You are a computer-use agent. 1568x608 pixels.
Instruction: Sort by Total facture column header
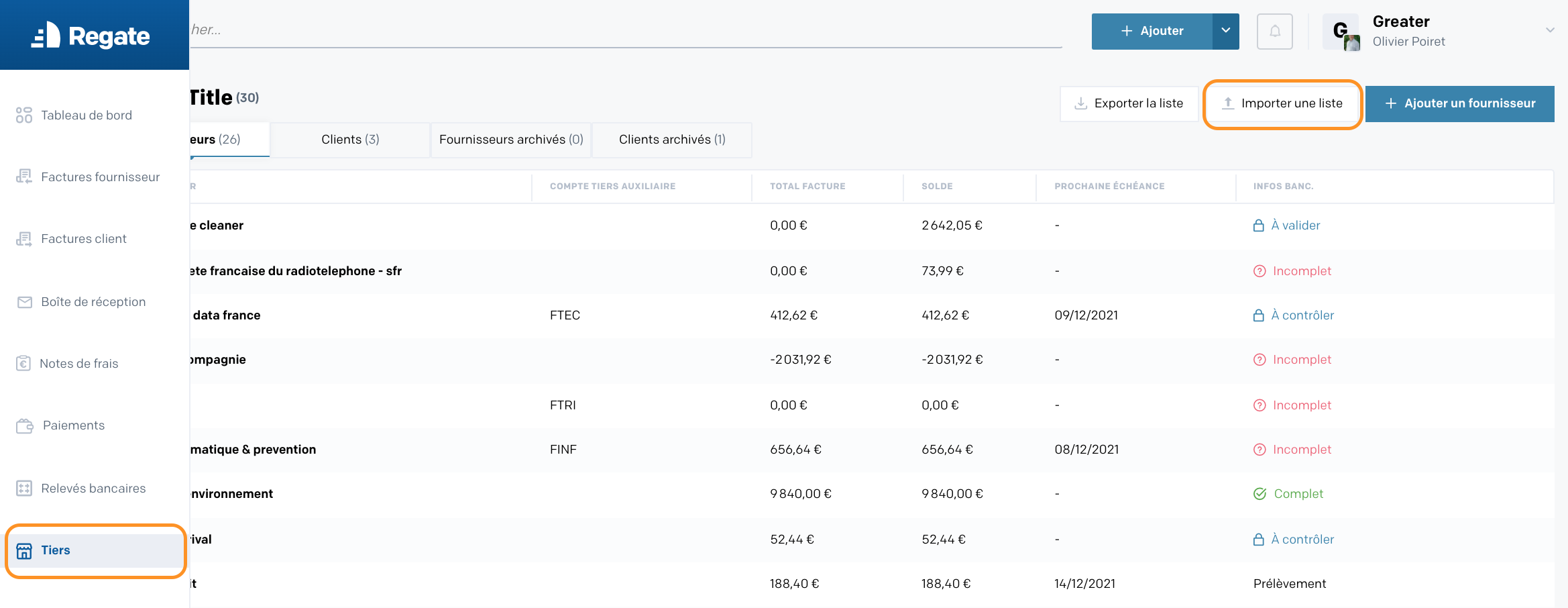tap(807, 186)
